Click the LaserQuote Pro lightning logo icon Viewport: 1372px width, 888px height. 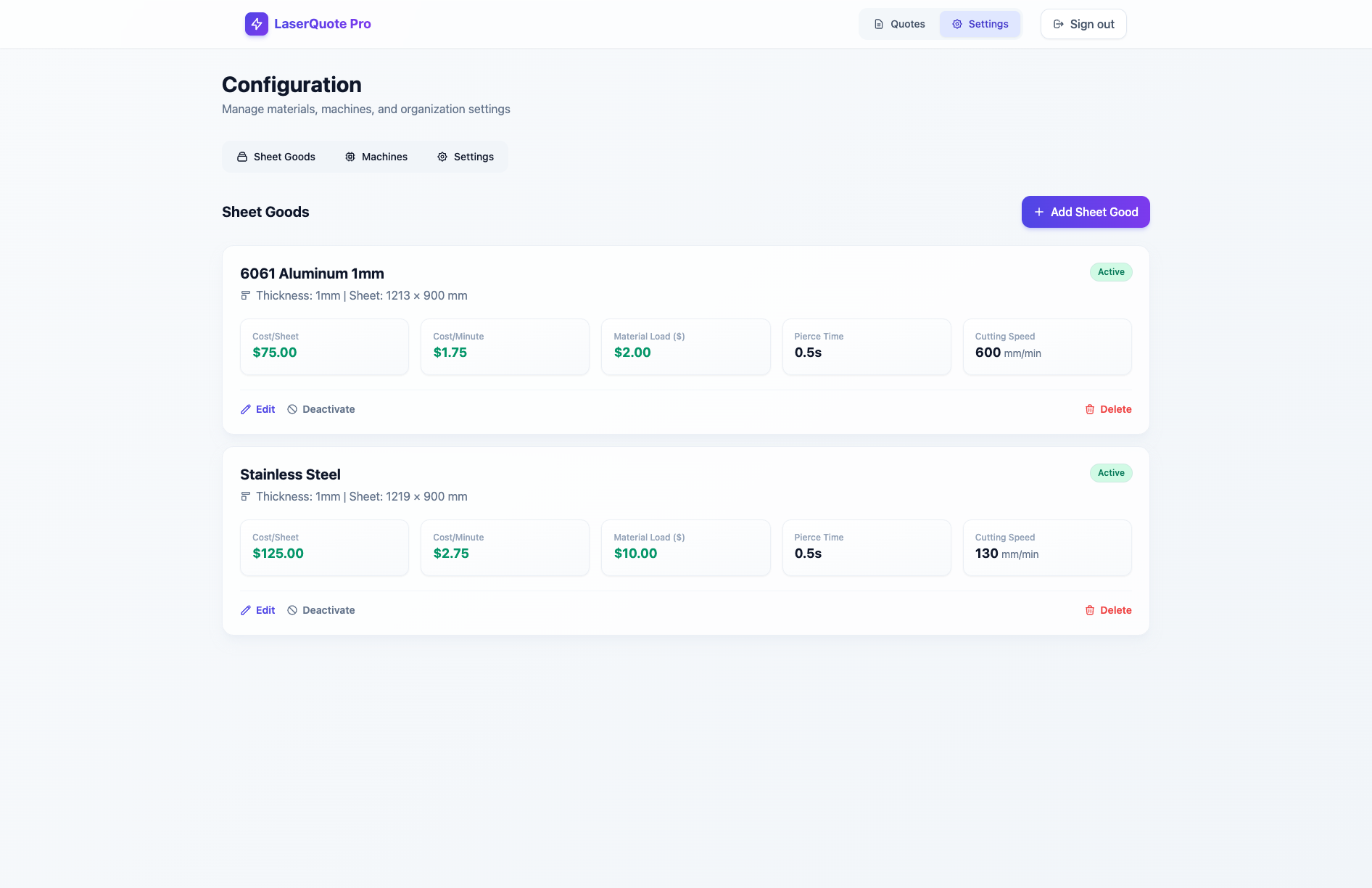[256, 24]
